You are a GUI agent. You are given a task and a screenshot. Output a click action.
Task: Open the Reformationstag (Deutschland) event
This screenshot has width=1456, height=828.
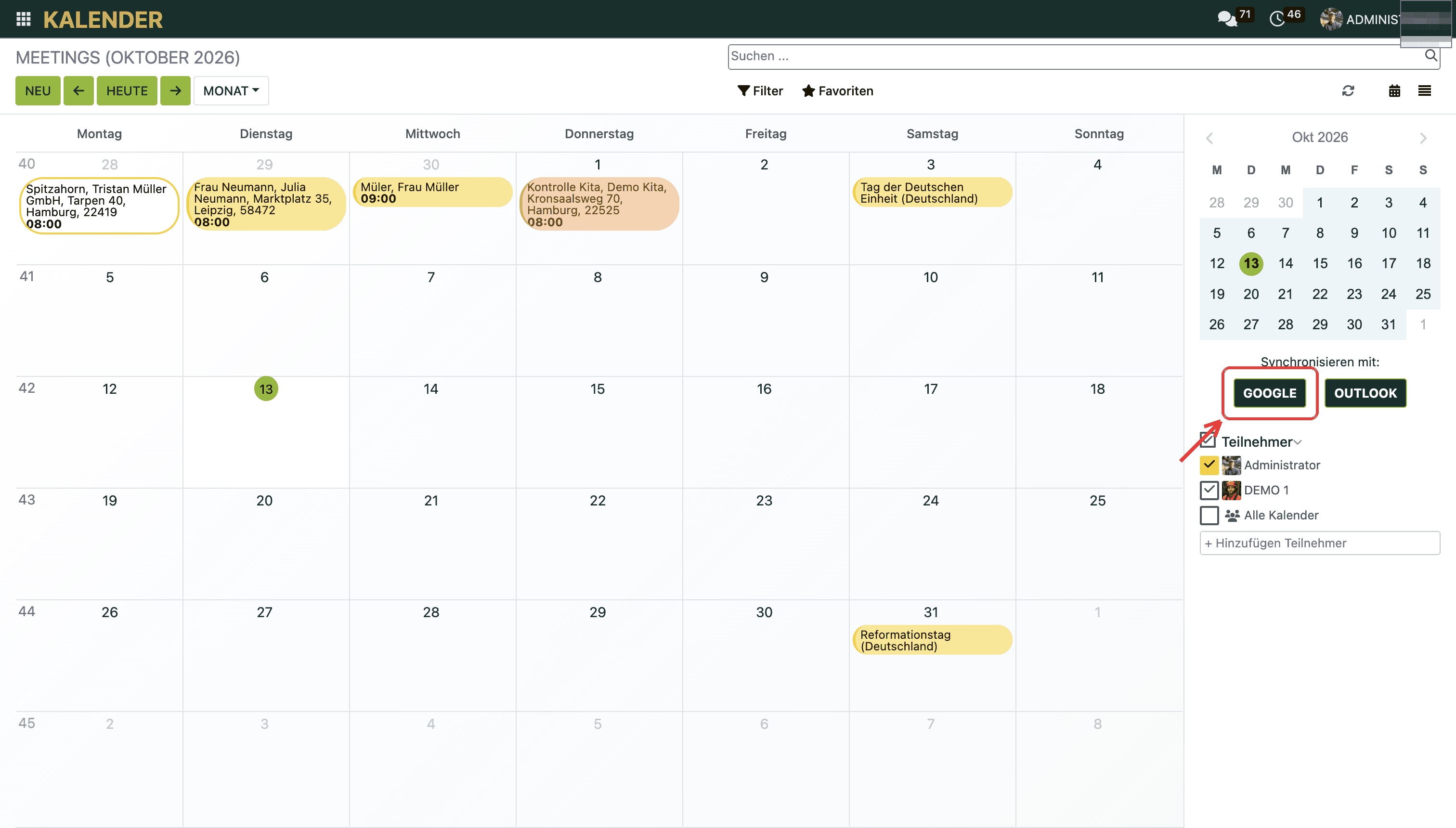[932, 640]
